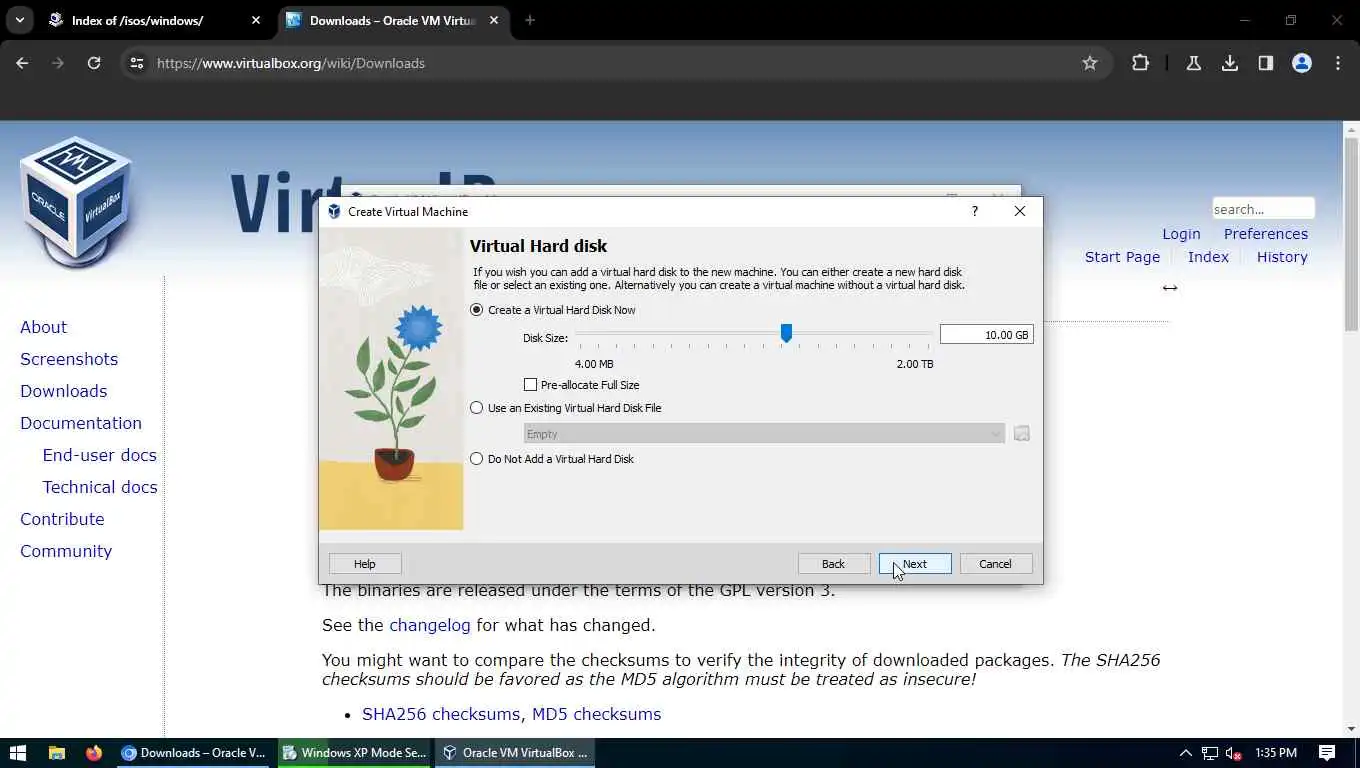Bookmark this page with the star icon
Screen dimensions: 1360x768
click(x=1090, y=63)
